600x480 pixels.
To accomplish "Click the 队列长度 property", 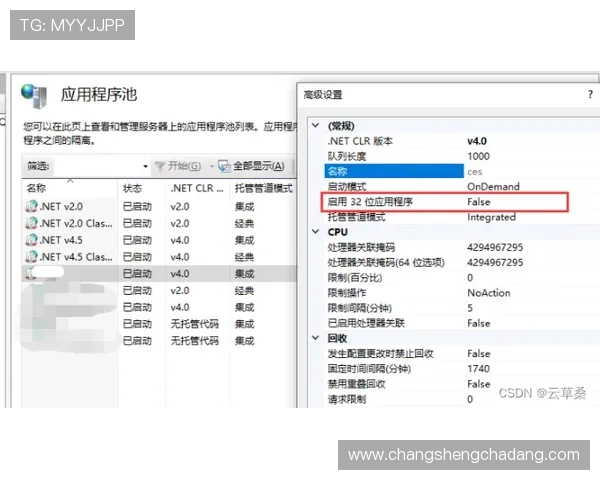I will coord(347,156).
